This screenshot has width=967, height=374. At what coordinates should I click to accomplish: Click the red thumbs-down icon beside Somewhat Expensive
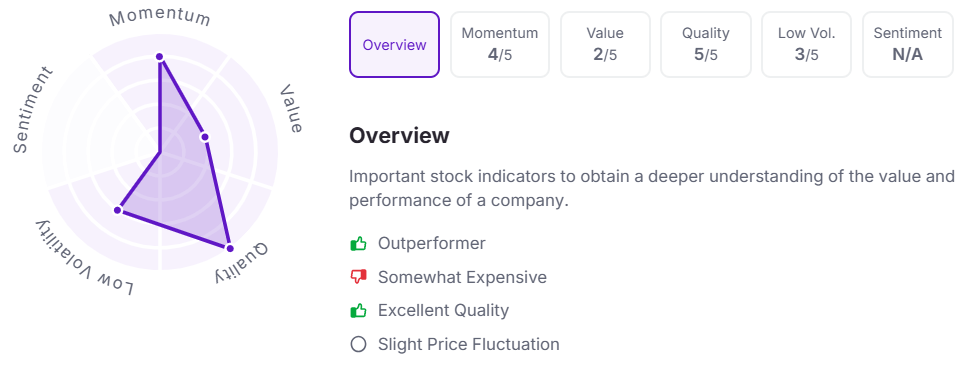(x=358, y=278)
